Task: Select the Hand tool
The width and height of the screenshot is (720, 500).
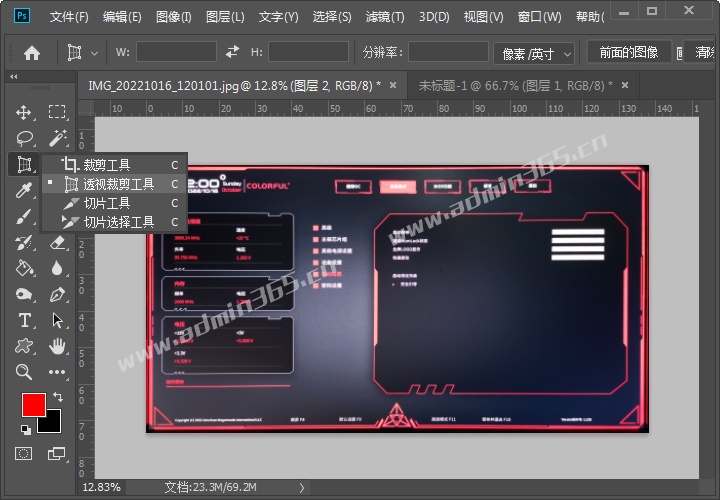Action: click(57, 346)
